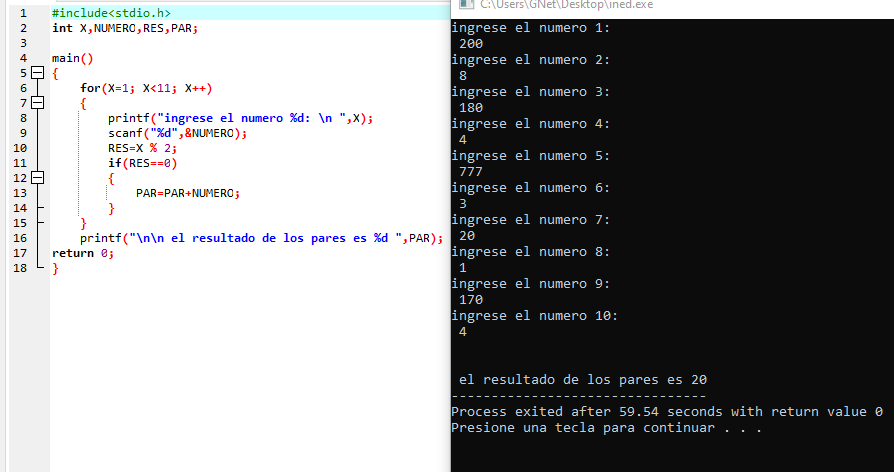The height and width of the screenshot is (472, 894).
Task: Click the PAR=PAR+NUMERO; code line
Action: click(x=188, y=193)
